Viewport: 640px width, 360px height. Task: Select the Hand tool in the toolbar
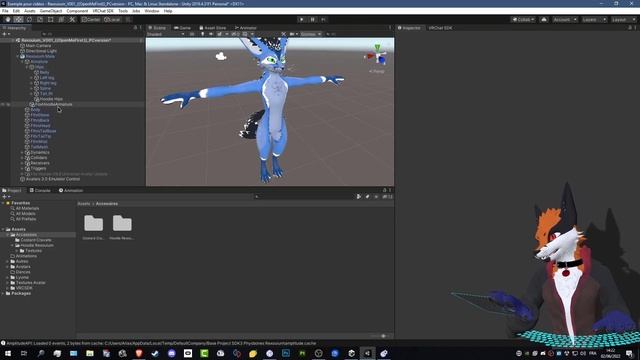(8, 19)
